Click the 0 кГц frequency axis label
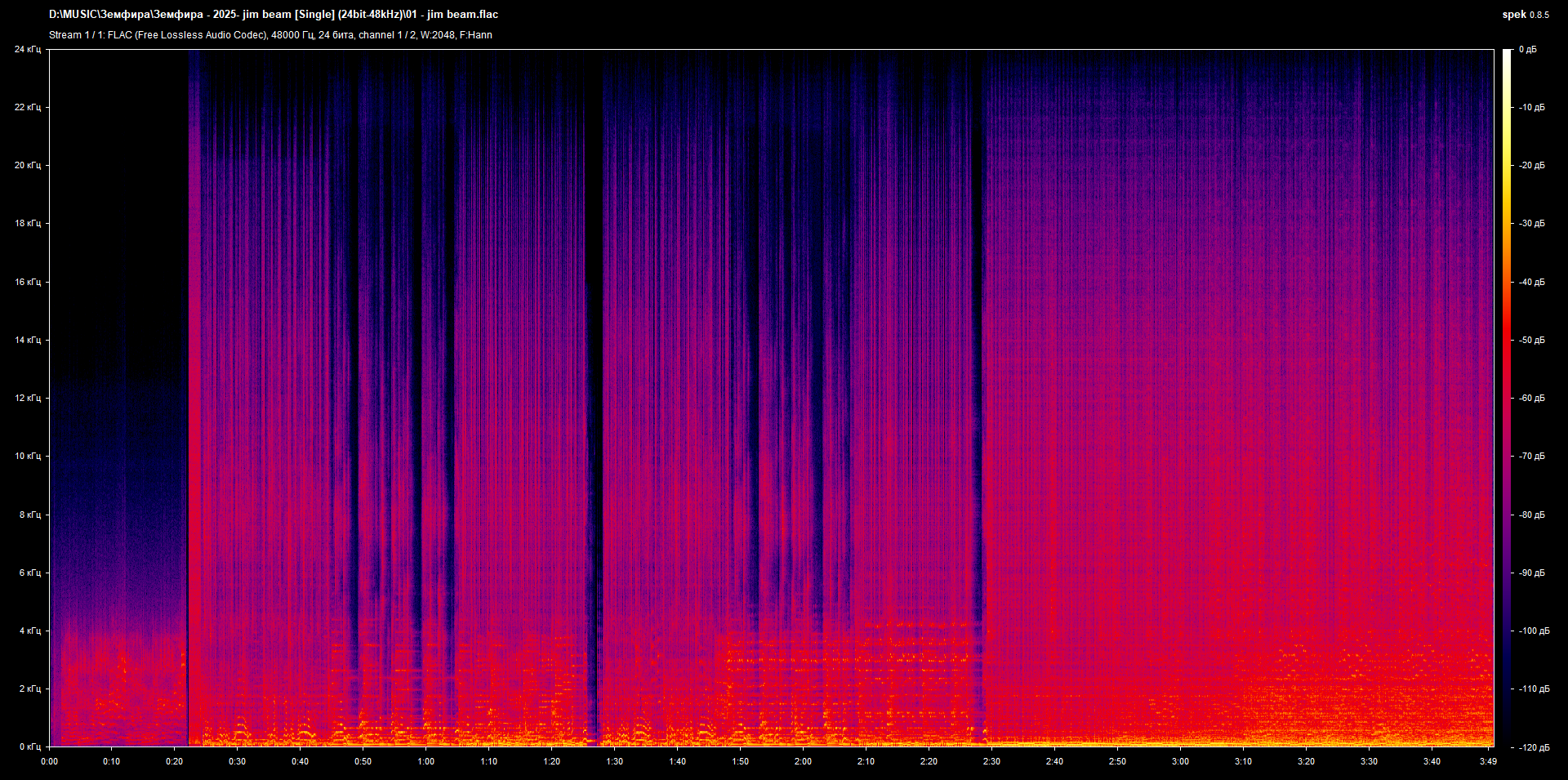Image resolution: width=1568 pixels, height=780 pixels. (29, 747)
